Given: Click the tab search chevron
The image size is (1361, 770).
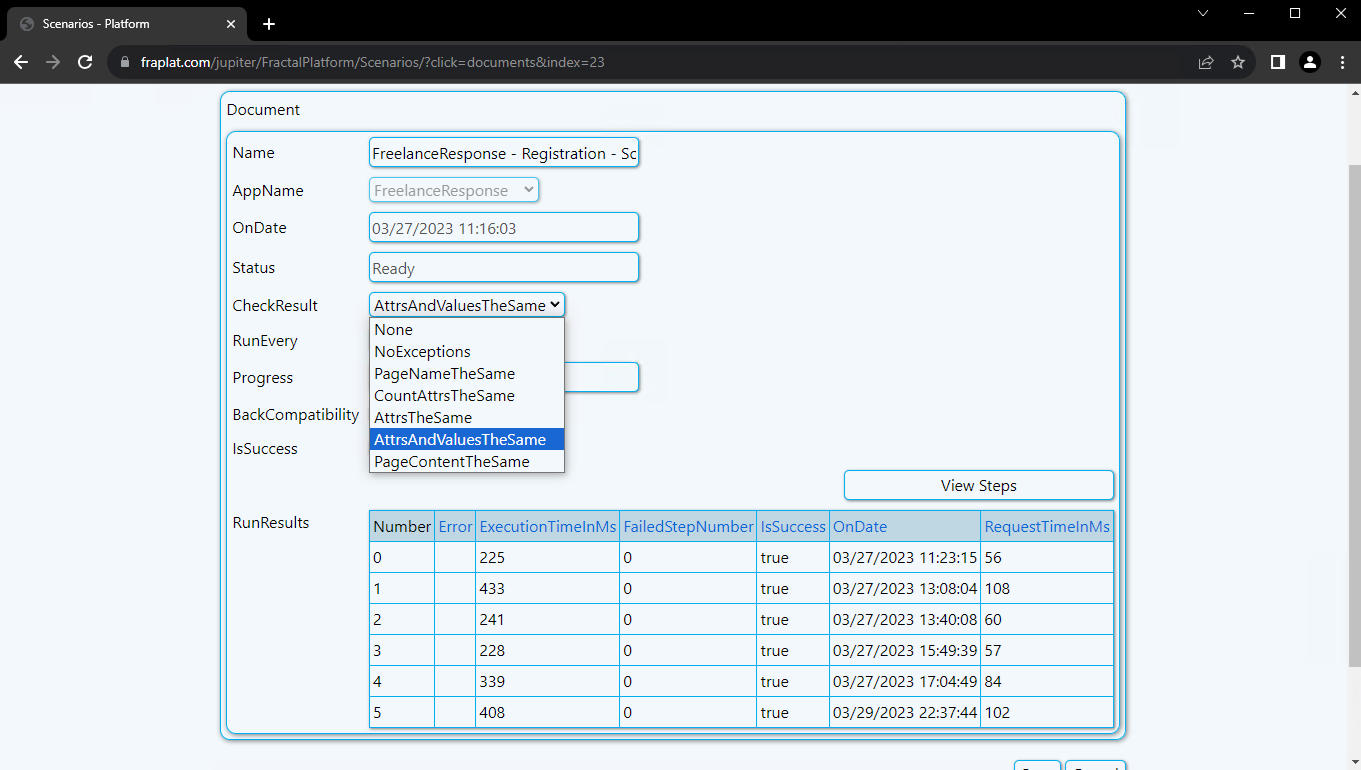Looking at the screenshot, I should click(x=1203, y=14).
